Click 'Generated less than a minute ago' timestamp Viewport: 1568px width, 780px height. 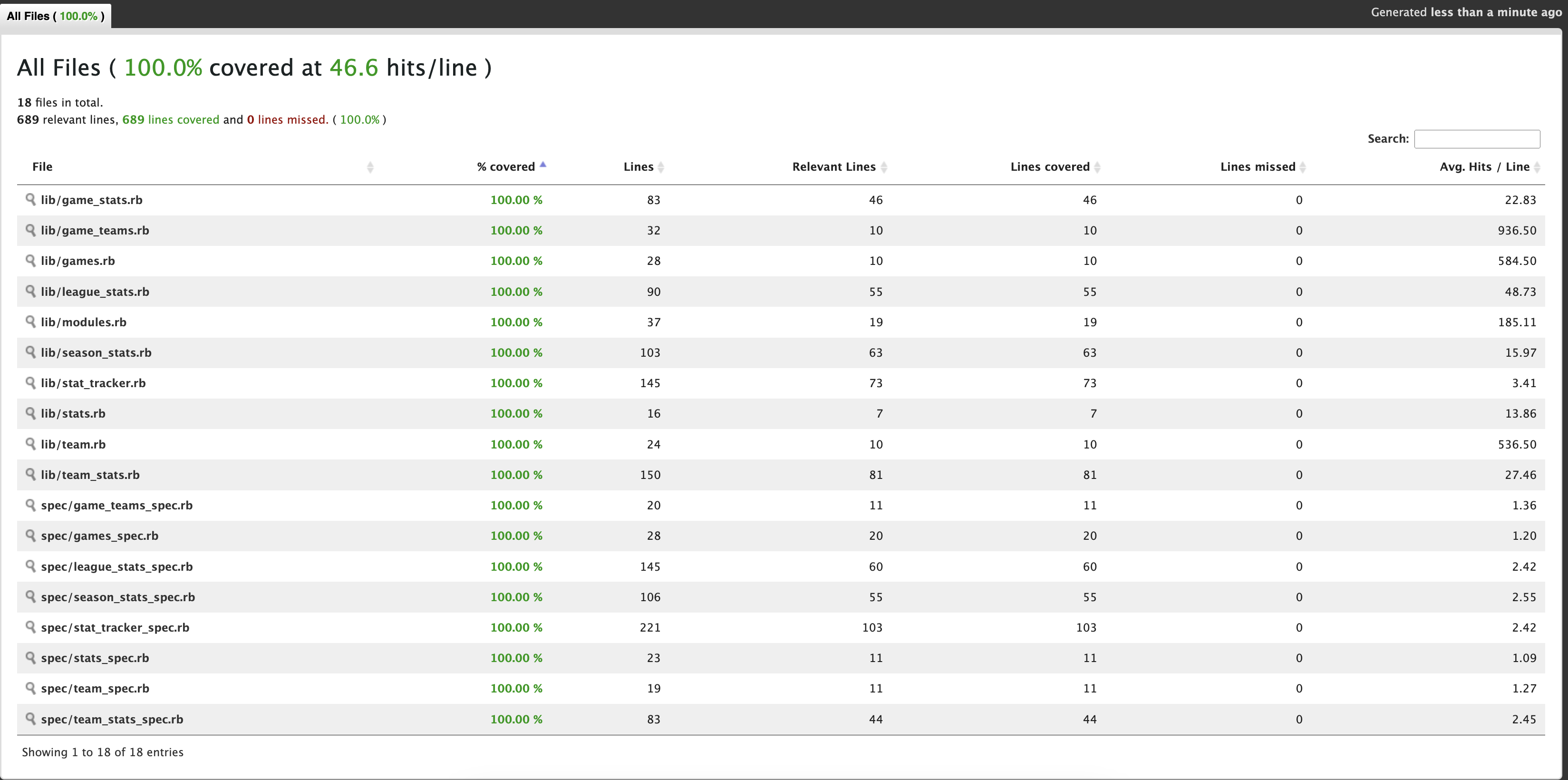(x=1466, y=12)
